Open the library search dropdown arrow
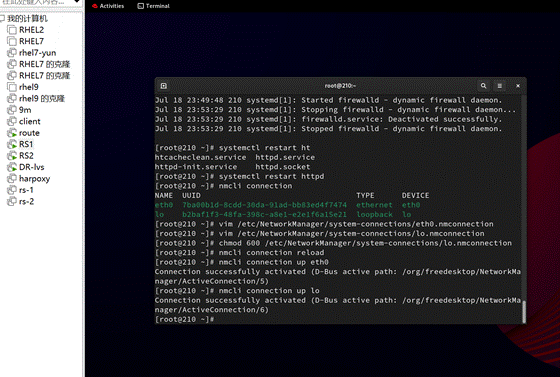560x377 pixels. coord(77,2)
